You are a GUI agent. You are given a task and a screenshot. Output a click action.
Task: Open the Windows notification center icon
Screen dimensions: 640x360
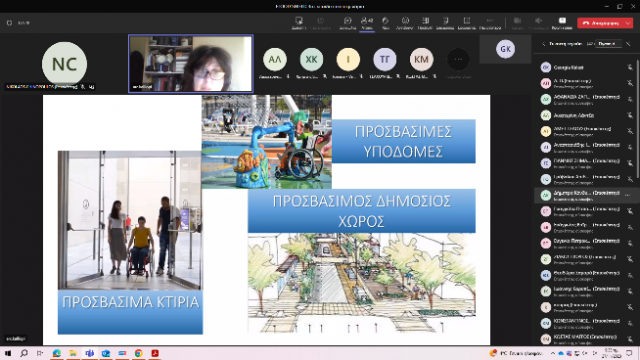629,353
